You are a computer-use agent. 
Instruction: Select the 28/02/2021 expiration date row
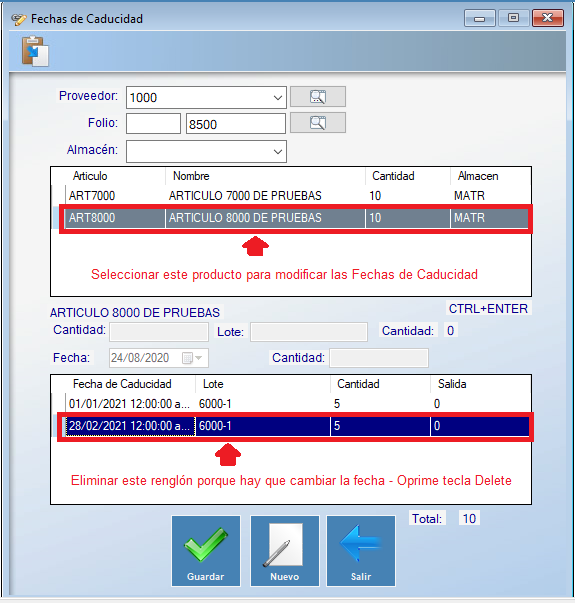tap(296, 426)
